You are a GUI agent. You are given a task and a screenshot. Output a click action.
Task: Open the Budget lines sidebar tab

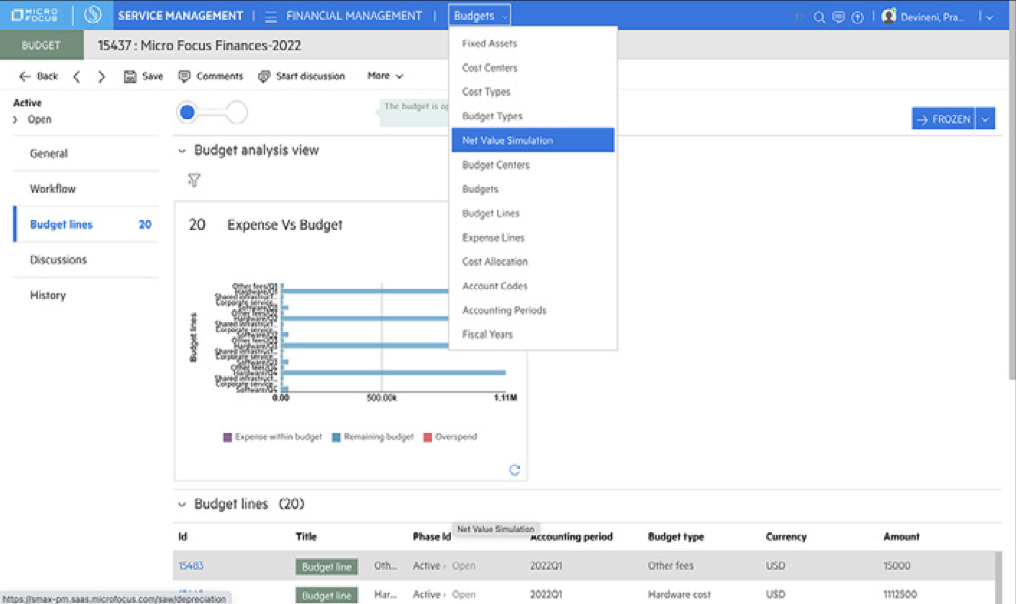pyautogui.click(x=86, y=224)
